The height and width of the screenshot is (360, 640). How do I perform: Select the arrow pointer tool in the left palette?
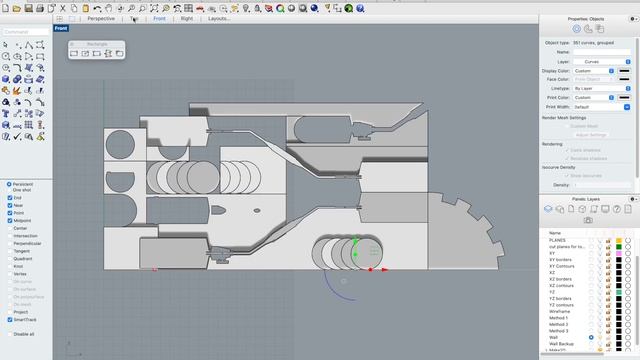tap(6, 45)
